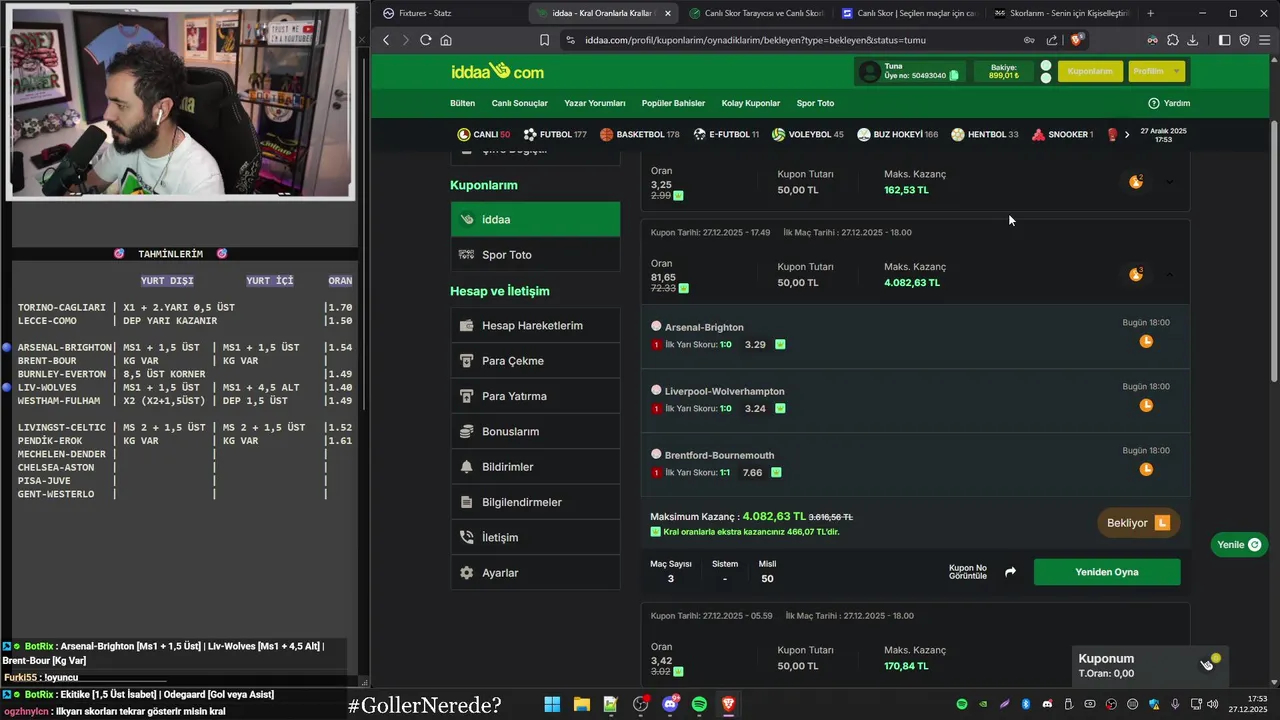Viewport: 1280px width, 720px height.
Task: Click the Yeniden Oyna button
Action: pos(1107,572)
